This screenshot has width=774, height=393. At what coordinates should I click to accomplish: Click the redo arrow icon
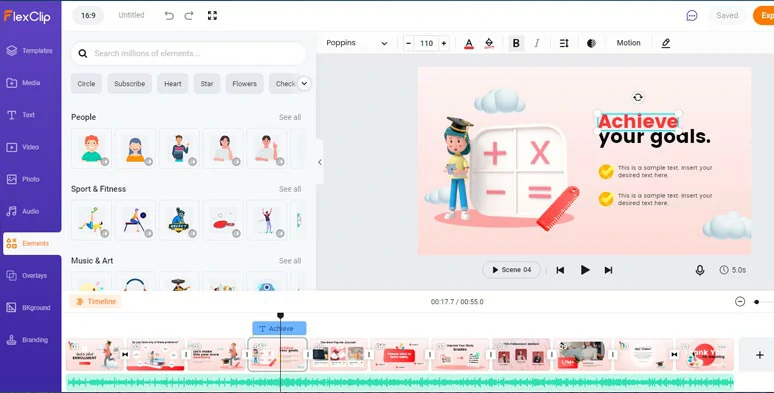coord(189,15)
